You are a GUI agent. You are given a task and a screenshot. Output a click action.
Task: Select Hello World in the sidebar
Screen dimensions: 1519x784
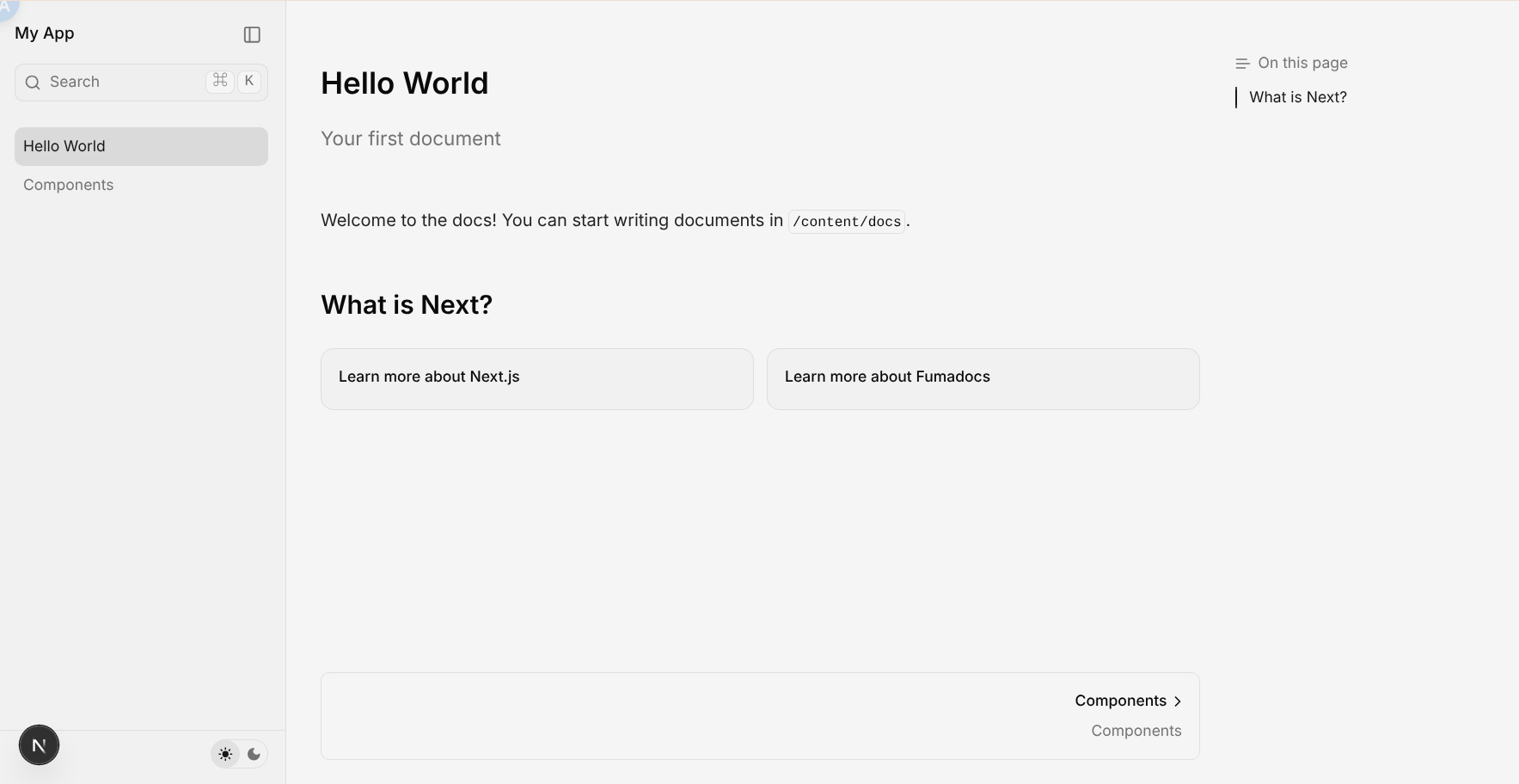[141, 147]
